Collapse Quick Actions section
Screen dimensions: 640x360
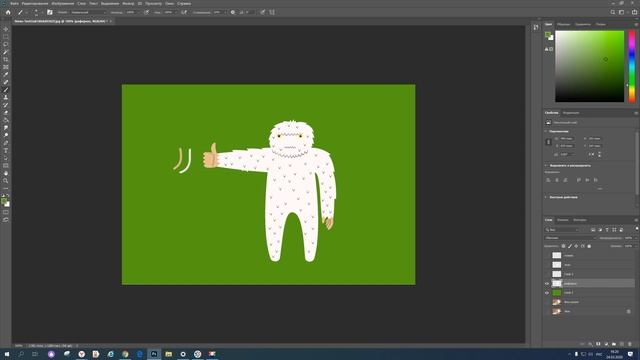point(546,197)
